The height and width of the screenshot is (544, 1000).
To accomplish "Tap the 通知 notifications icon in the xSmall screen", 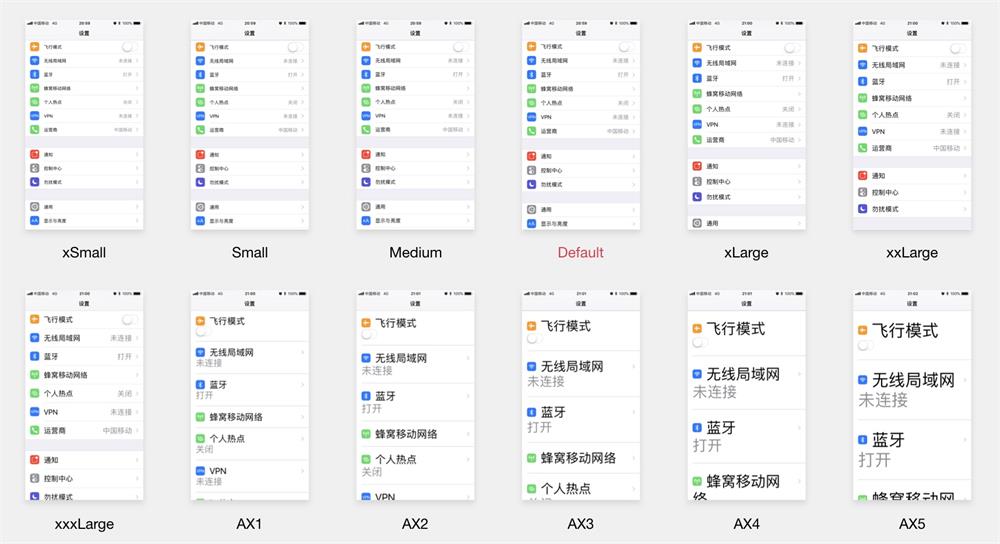I will 34,154.
